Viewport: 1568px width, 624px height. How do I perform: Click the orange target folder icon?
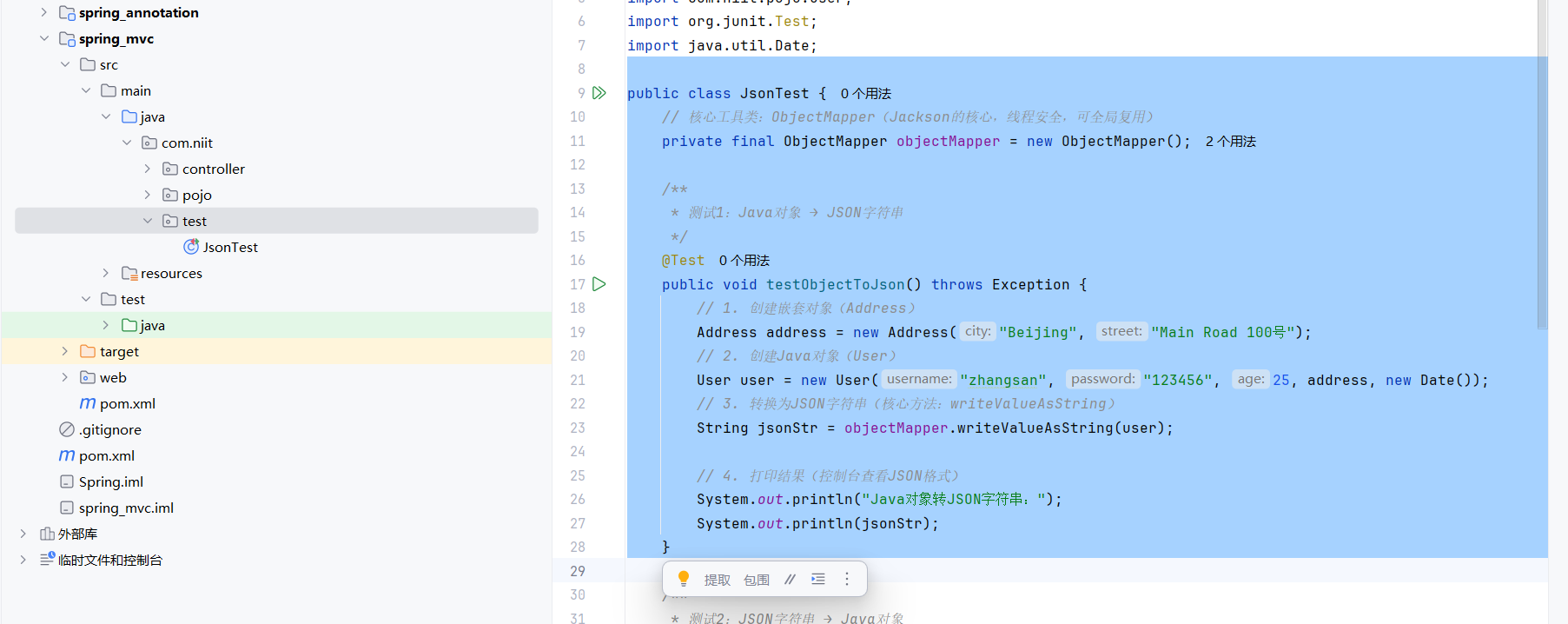[88, 351]
